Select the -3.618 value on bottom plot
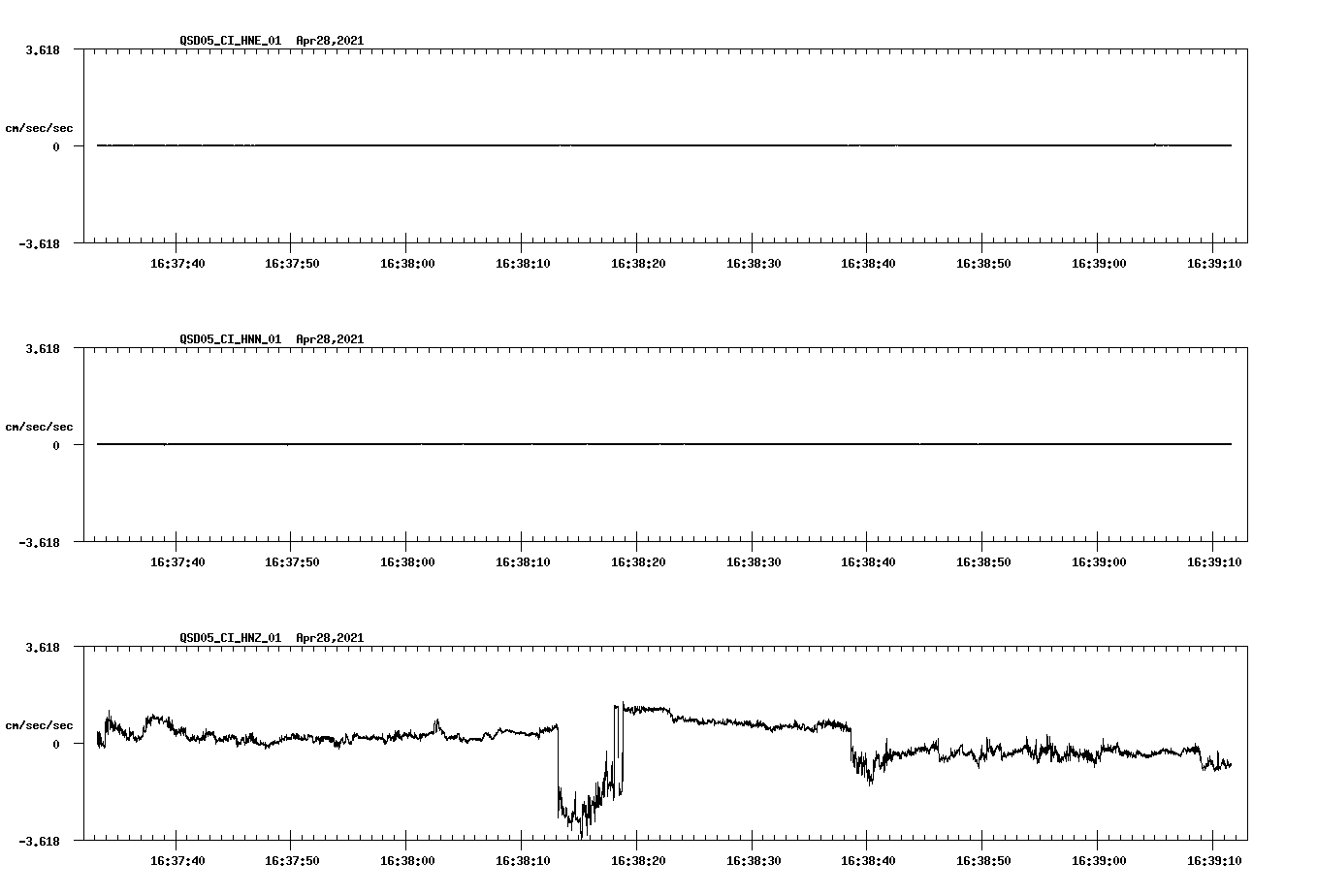Screen dimensions: 1317x896 [39, 843]
